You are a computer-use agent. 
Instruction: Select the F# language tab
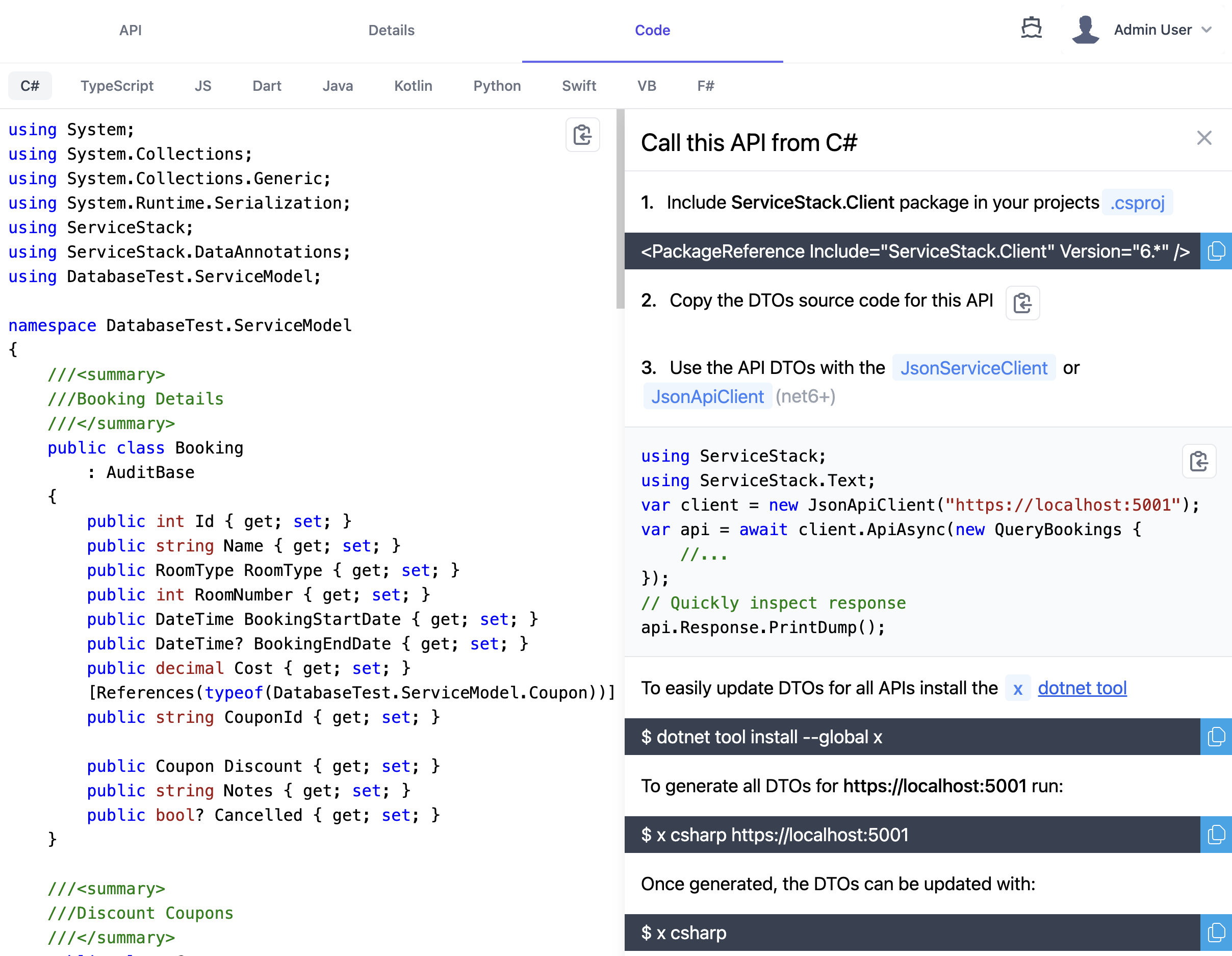coord(705,86)
